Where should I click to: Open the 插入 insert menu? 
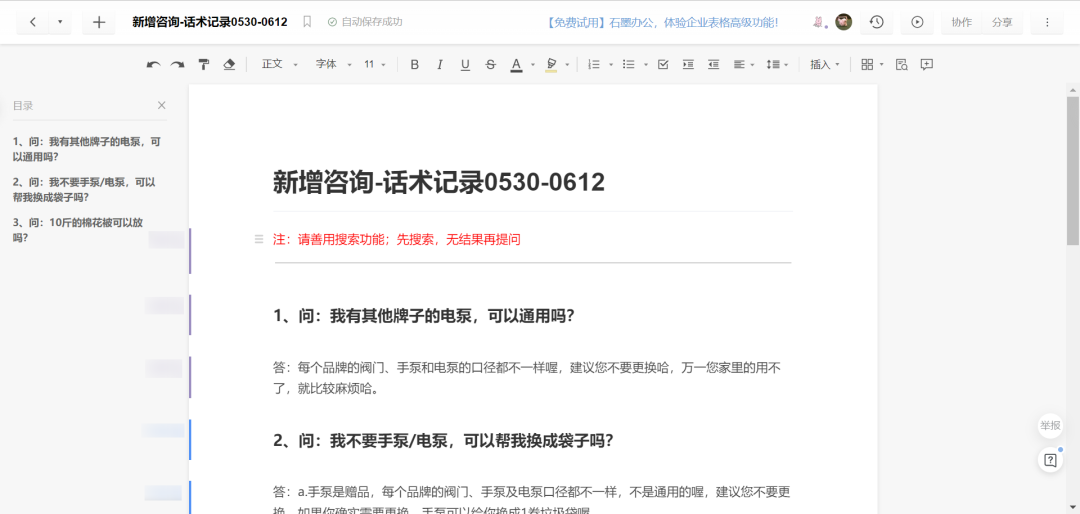click(825, 65)
